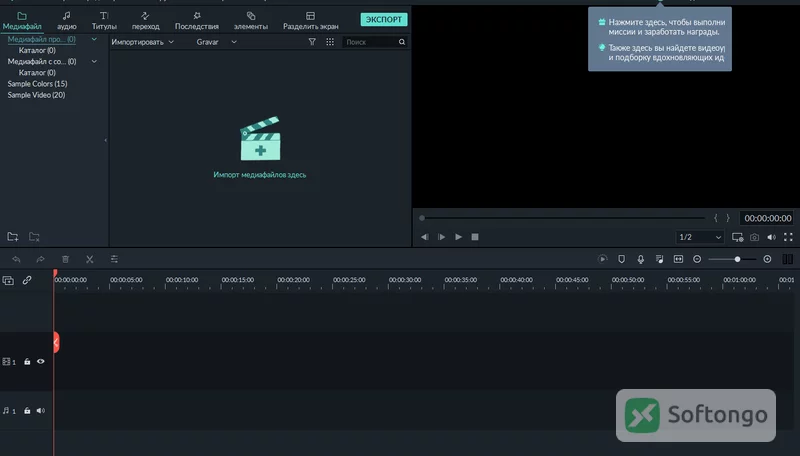Toggle lock on audio track 1
Viewport: 800px width, 456px height.
coord(27,411)
